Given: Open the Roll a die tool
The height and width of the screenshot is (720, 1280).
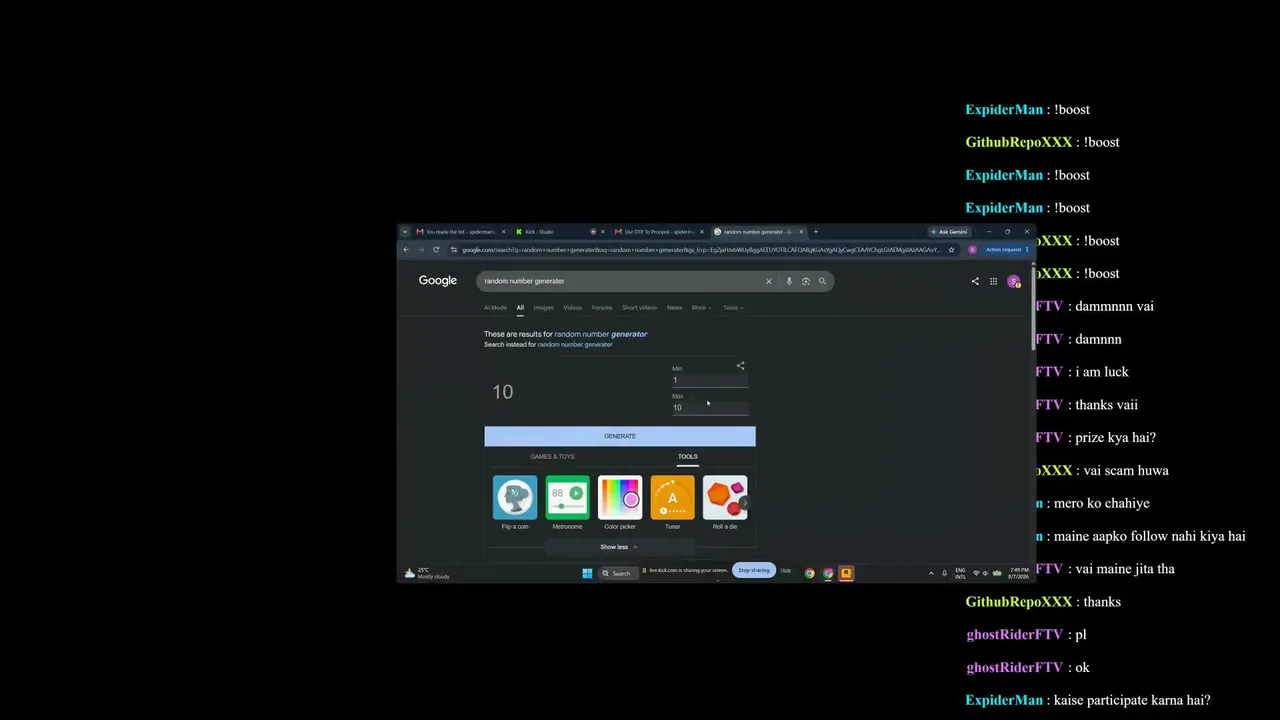Looking at the screenshot, I should pos(725,502).
